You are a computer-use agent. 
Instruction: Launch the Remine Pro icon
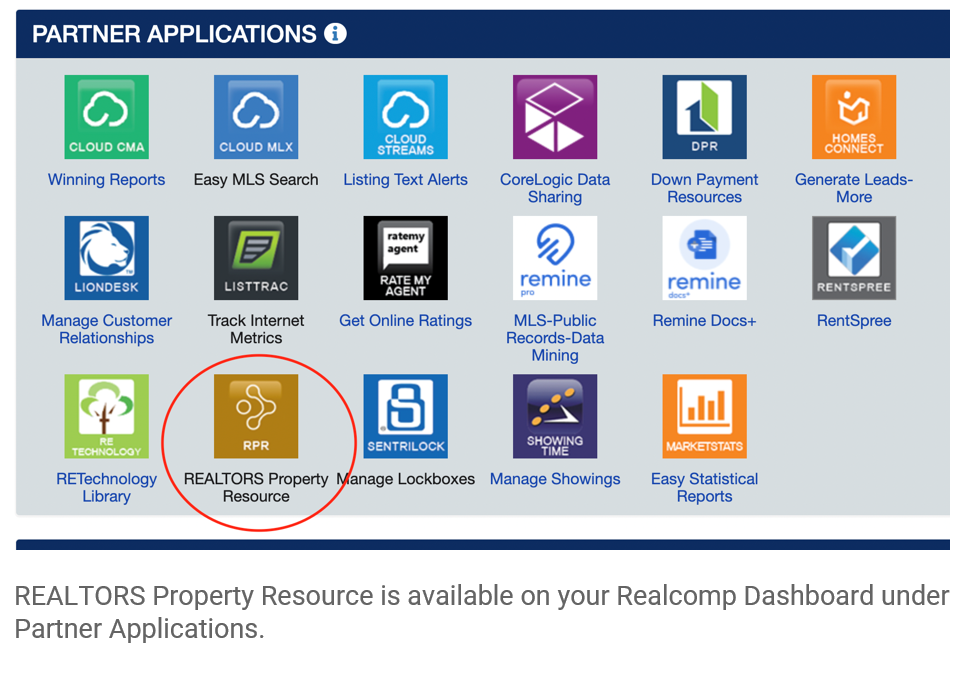pos(555,258)
